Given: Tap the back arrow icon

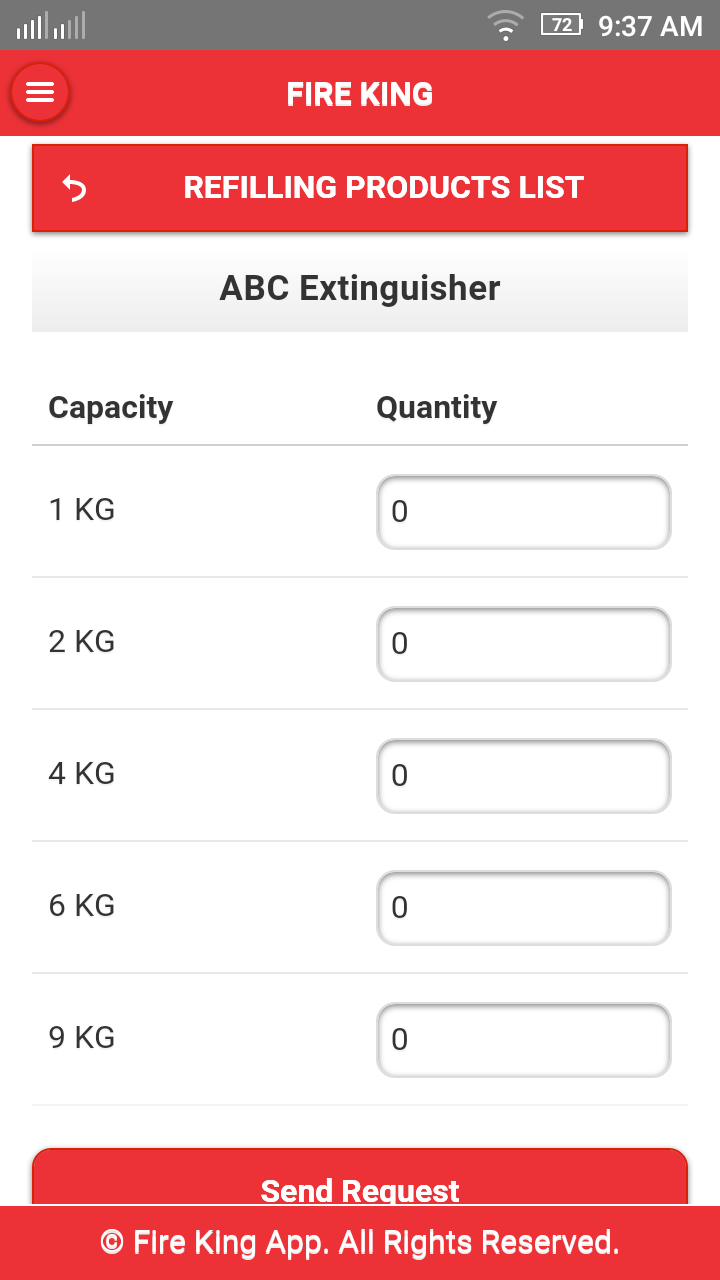Looking at the screenshot, I should click(x=75, y=188).
